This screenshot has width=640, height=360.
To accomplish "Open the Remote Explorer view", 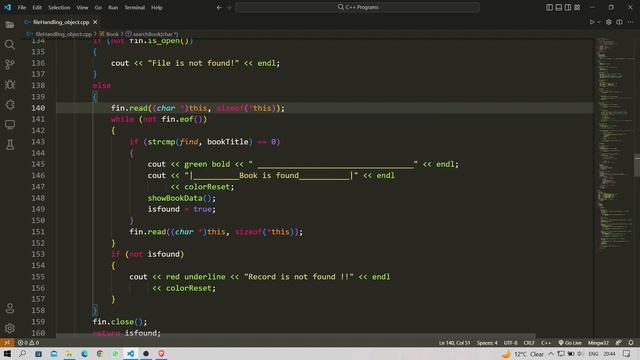I will point(10,124).
